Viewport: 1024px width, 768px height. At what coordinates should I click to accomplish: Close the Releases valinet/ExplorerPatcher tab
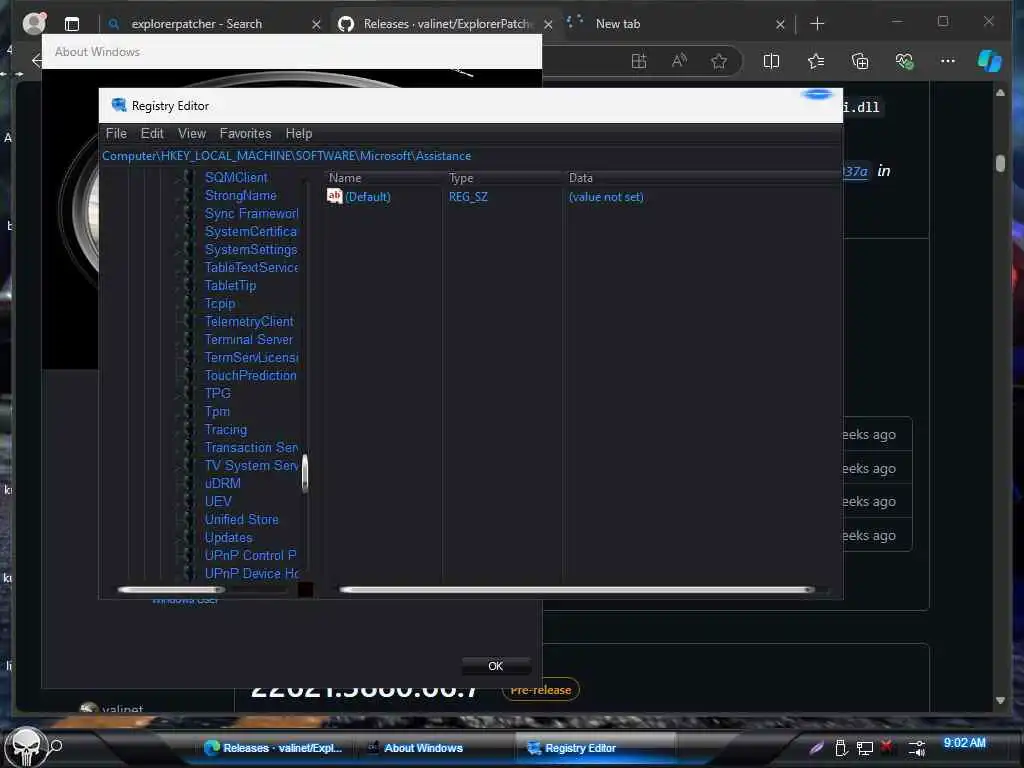pos(548,24)
